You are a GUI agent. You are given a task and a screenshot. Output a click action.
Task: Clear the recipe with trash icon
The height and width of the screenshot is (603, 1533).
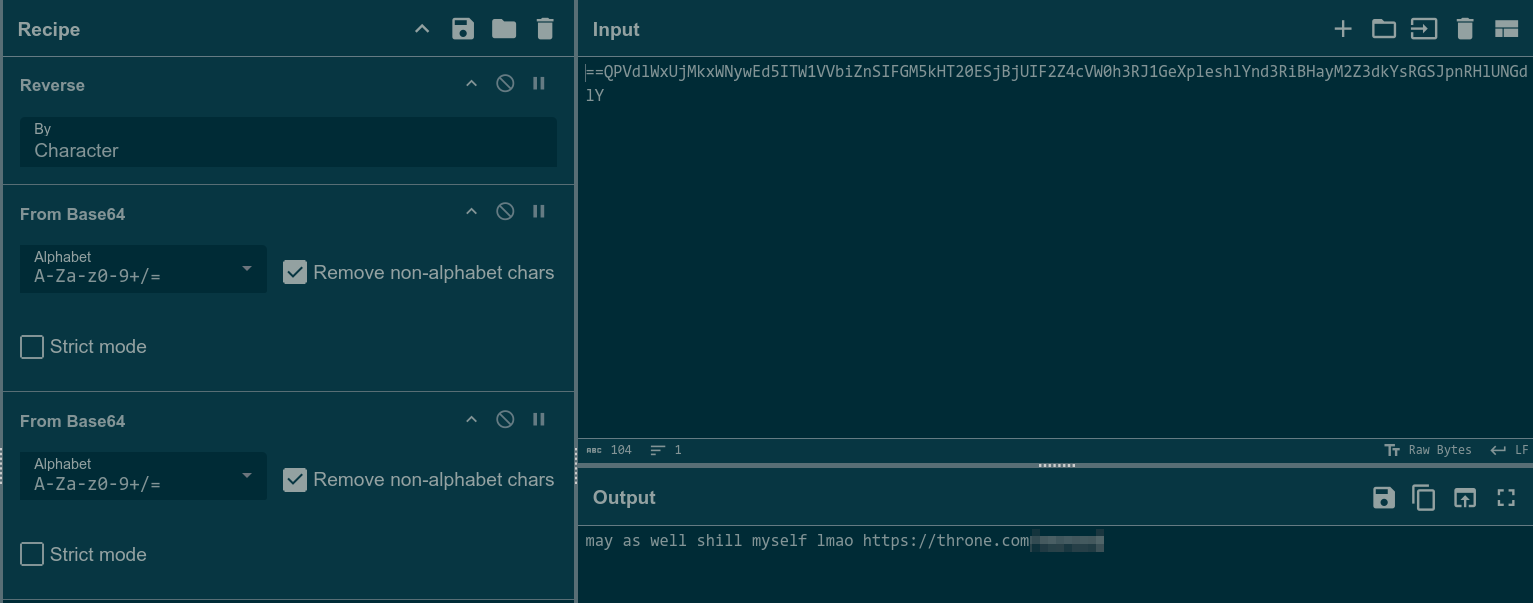tap(545, 29)
